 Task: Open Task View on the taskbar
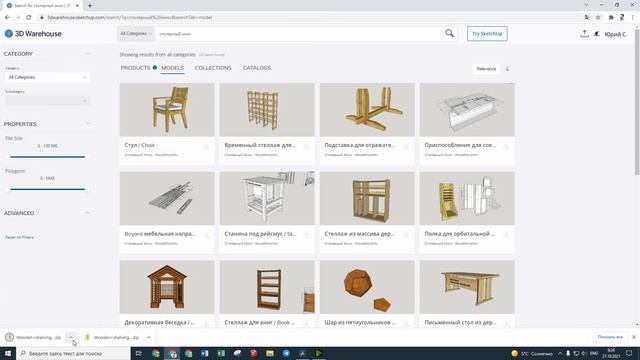[138, 353]
